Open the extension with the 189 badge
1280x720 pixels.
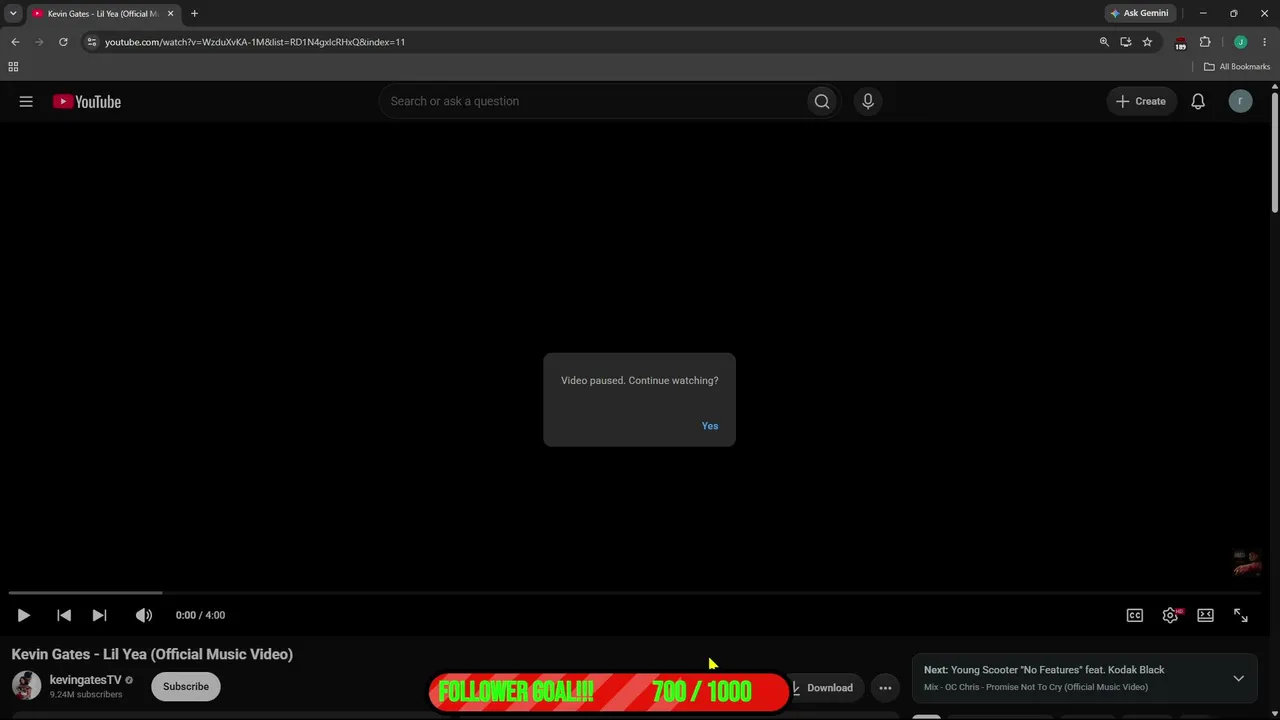[x=1181, y=43]
